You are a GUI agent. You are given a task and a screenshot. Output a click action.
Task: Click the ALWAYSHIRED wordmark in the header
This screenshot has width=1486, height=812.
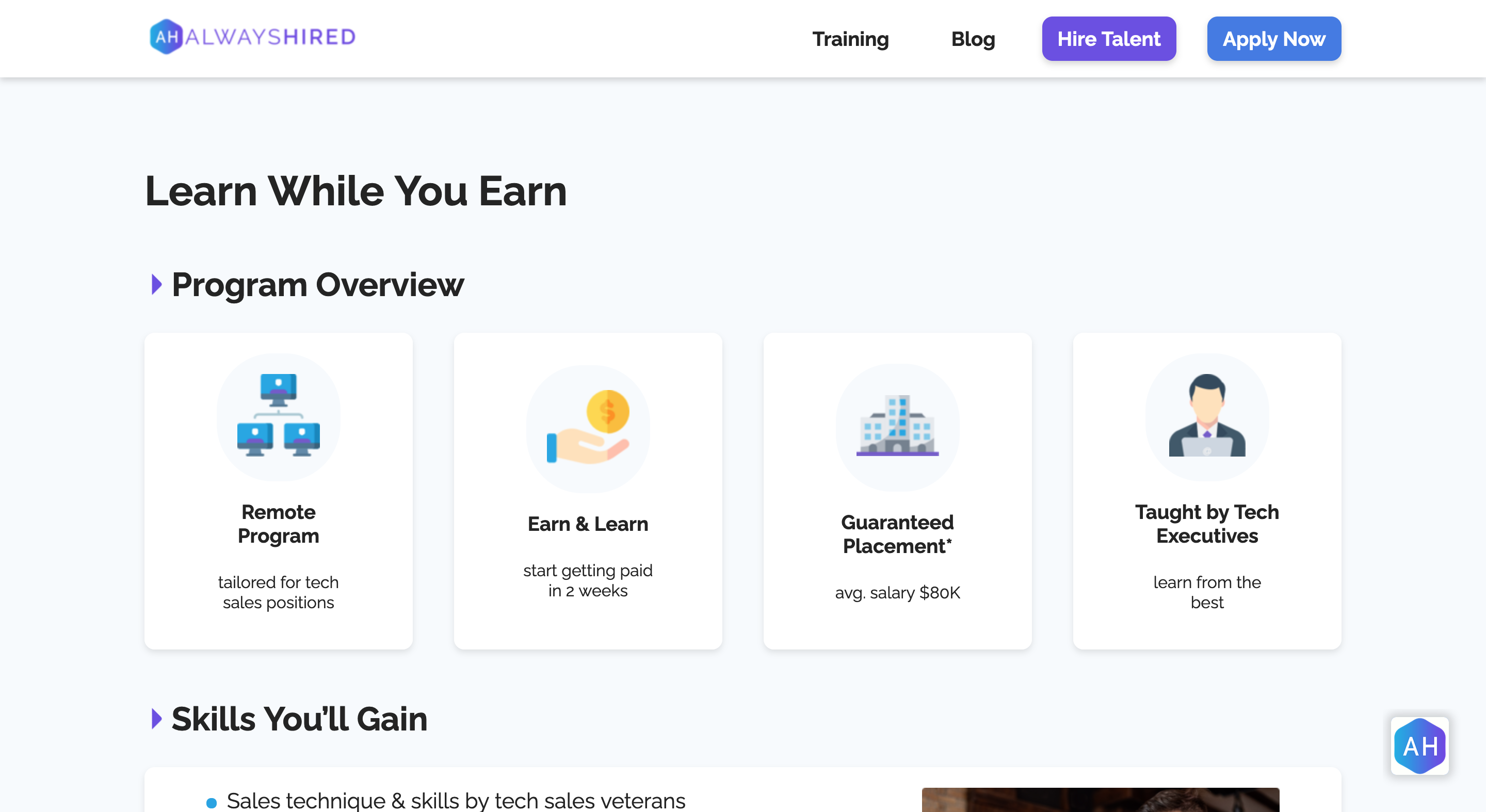click(270, 38)
